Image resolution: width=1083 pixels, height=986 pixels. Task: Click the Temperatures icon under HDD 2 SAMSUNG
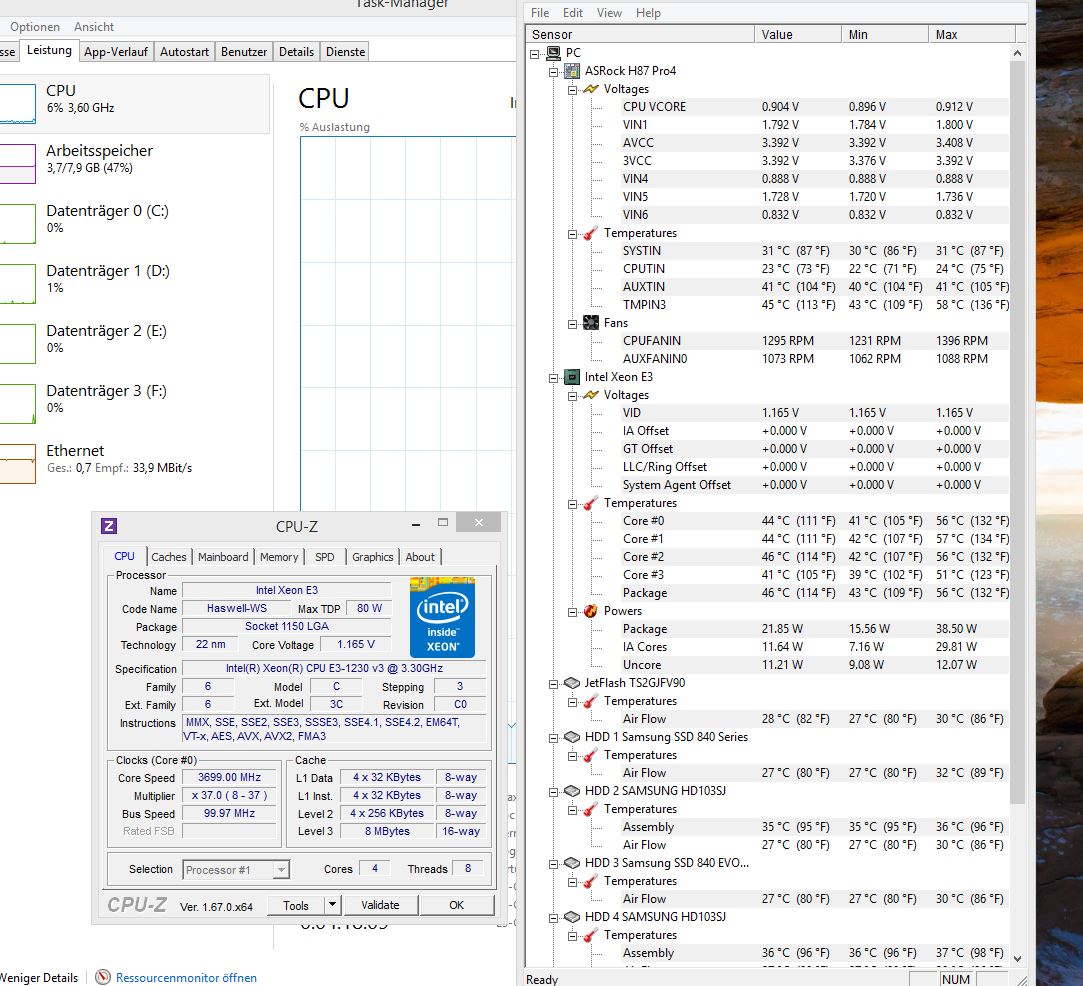[591, 809]
